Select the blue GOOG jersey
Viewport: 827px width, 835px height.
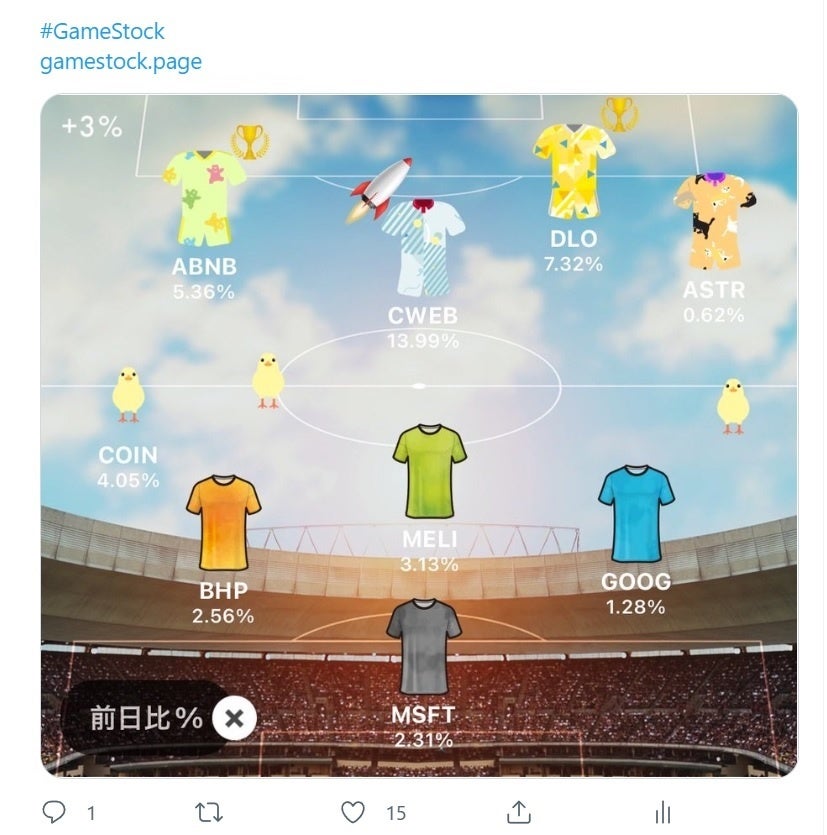tap(636, 513)
